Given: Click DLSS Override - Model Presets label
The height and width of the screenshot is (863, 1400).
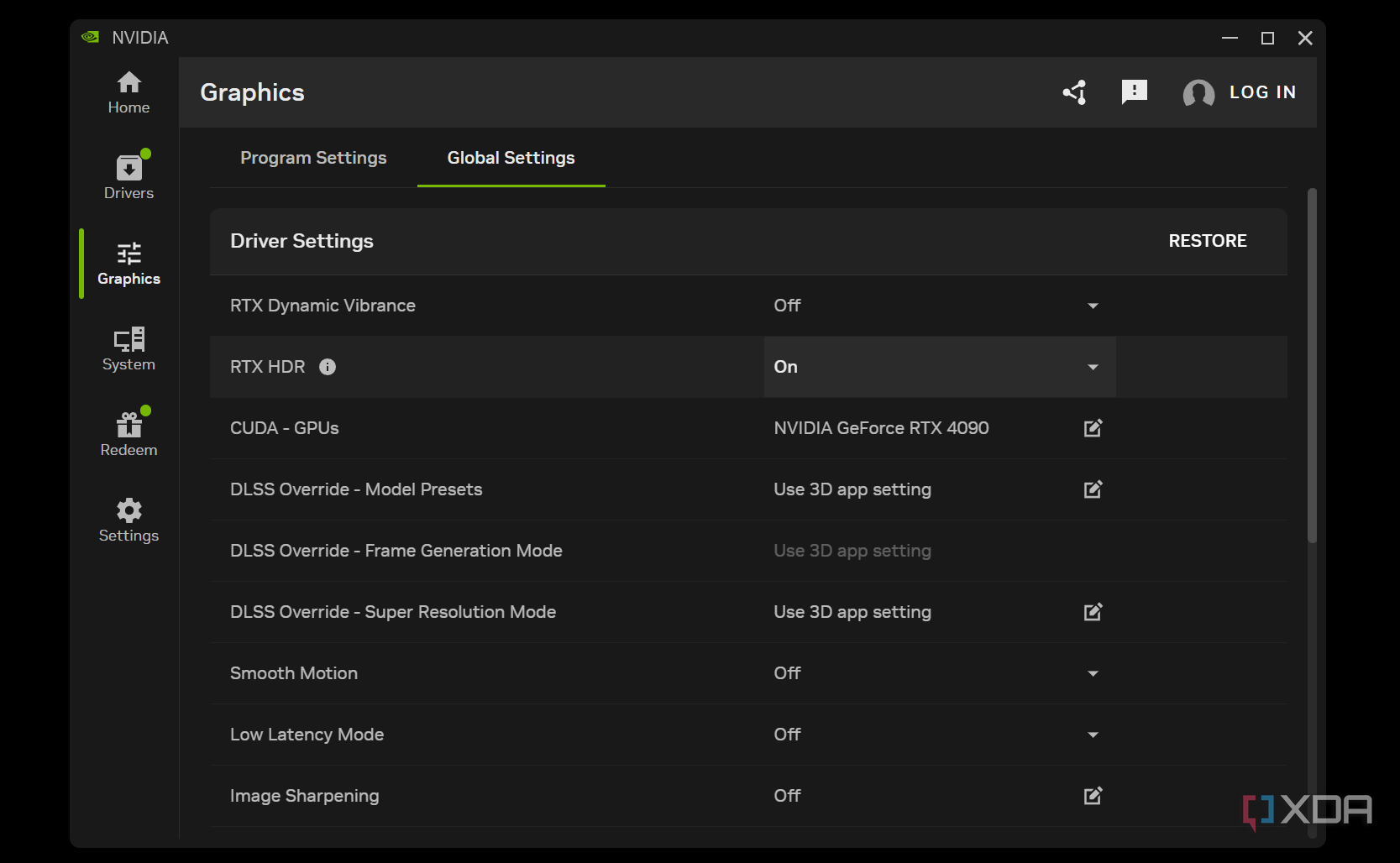Looking at the screenshot, I should point(356,489).
